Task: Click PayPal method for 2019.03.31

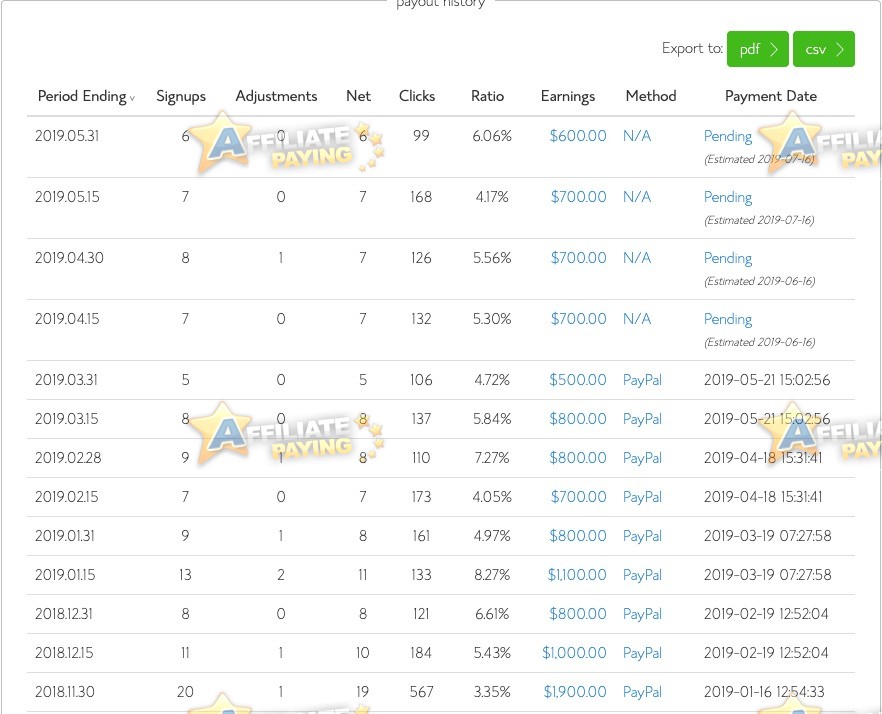Action: 642,380
